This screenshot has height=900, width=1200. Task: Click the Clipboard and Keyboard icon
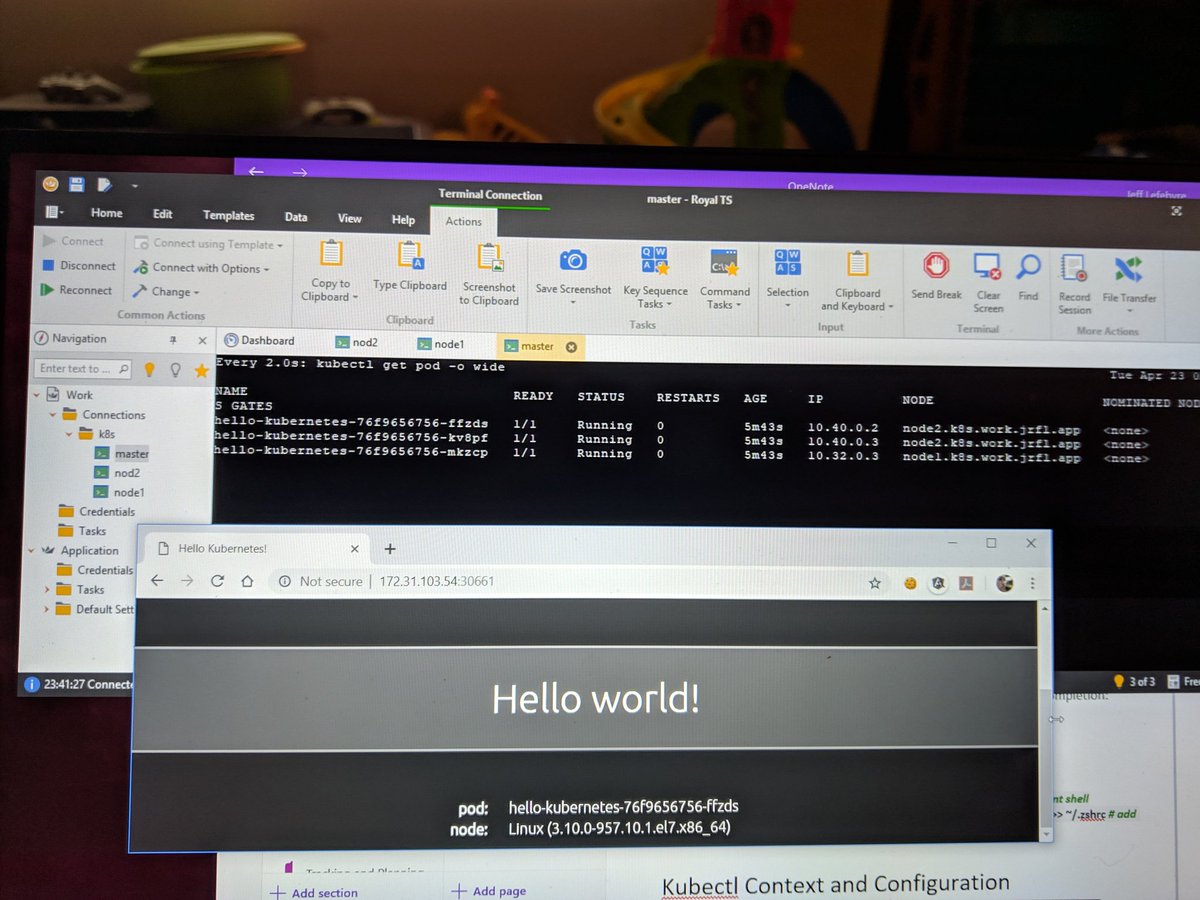[x=858, y=265]
